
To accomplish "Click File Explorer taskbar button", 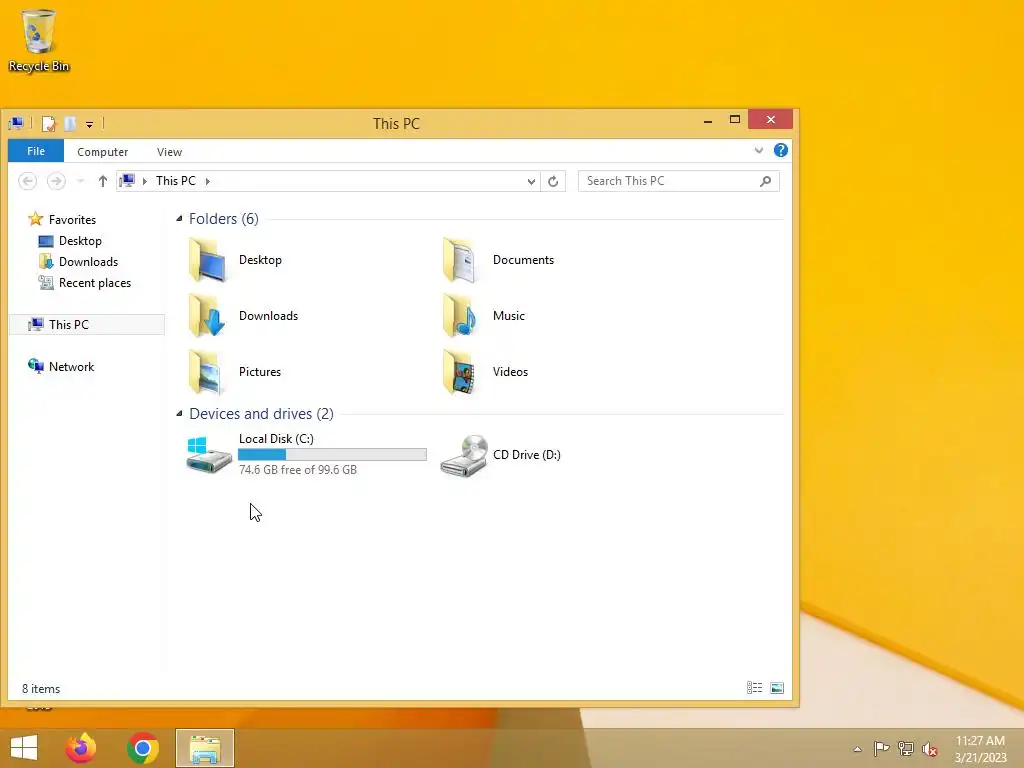I will [205, 748].
